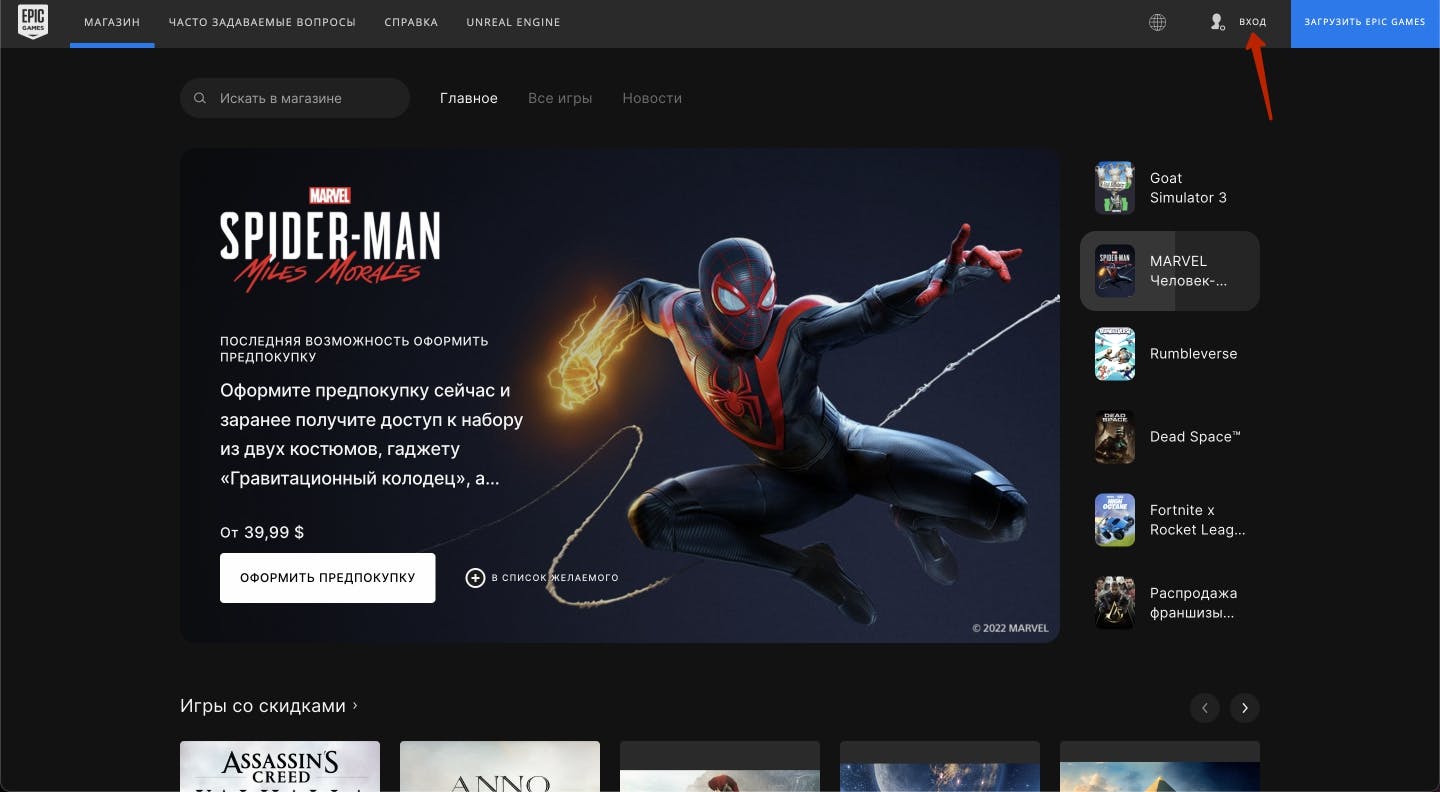Click Последняя возможность оформить предпокупку text
This screenshot has width=1440, height=792.
tap(354, 349)
